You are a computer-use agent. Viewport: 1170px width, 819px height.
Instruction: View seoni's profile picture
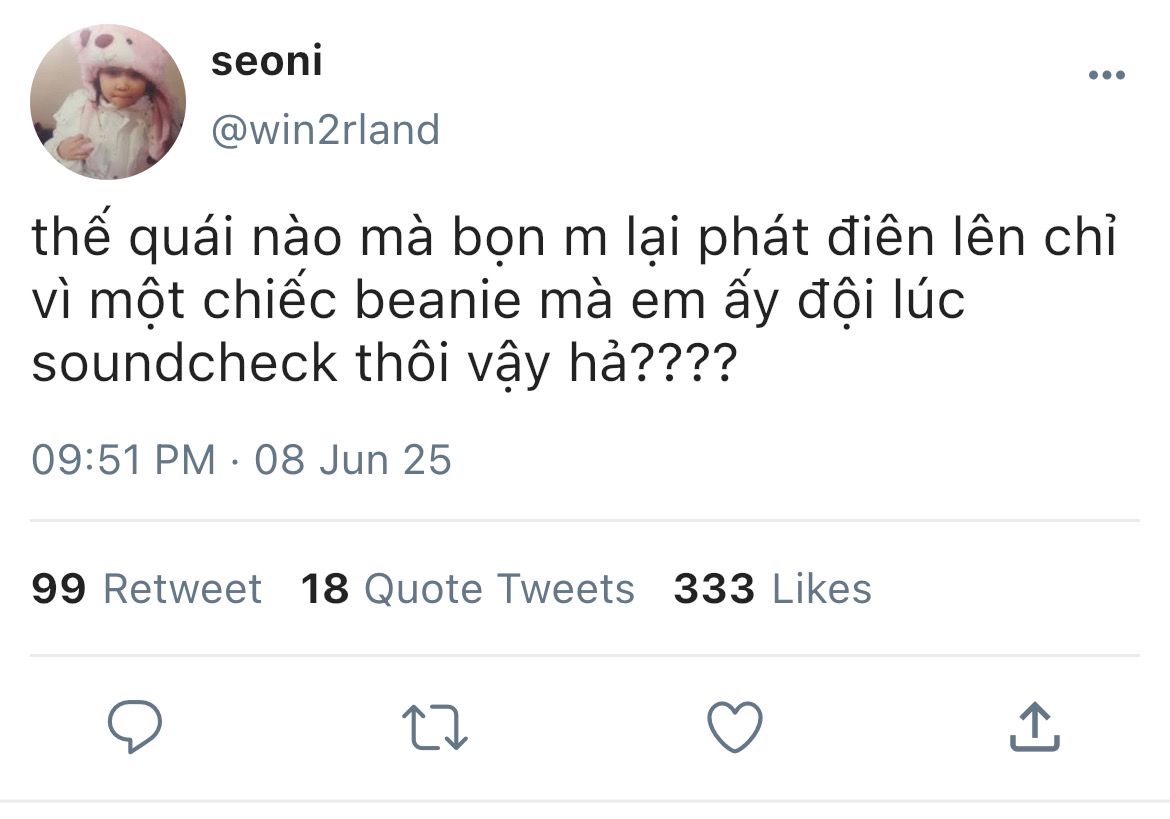tap(108, 102)
